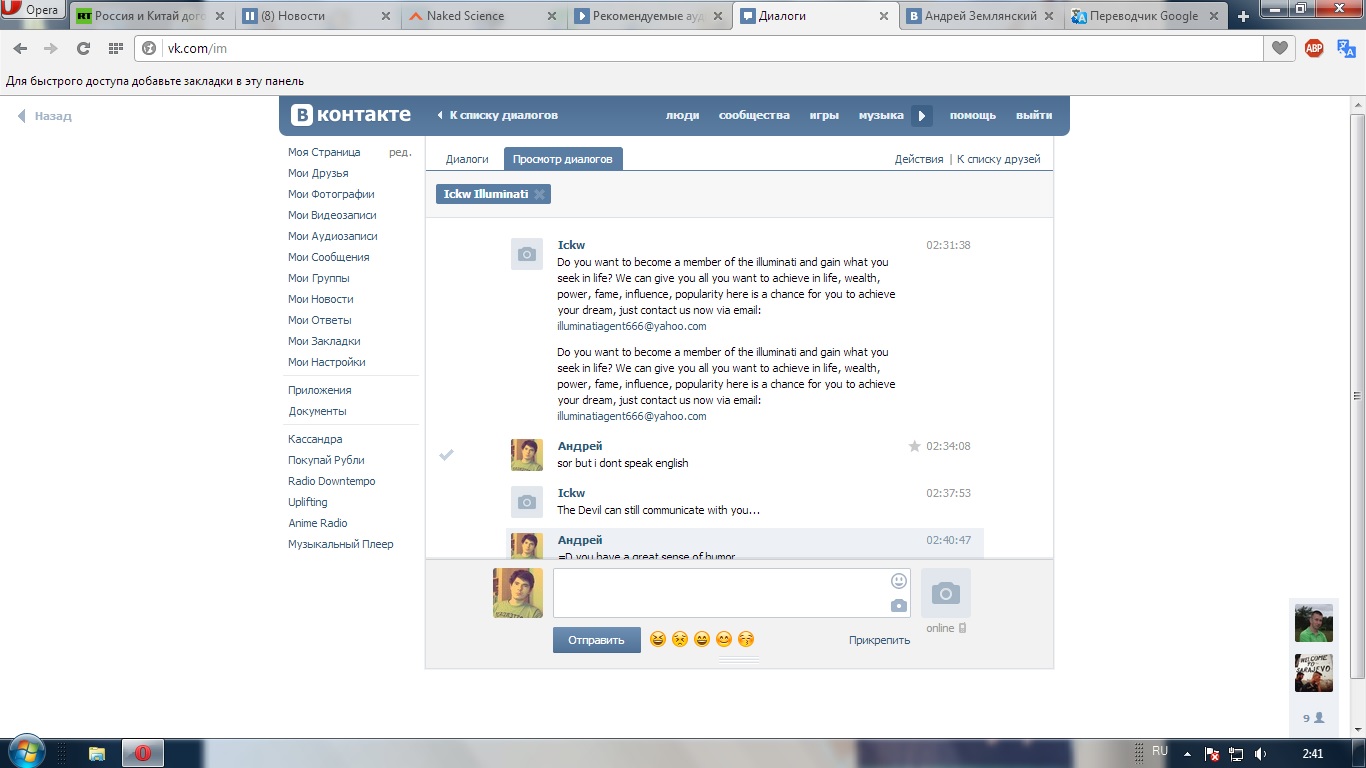
Task: Insert the laughing squint emoji
Action: pos(657,639)
